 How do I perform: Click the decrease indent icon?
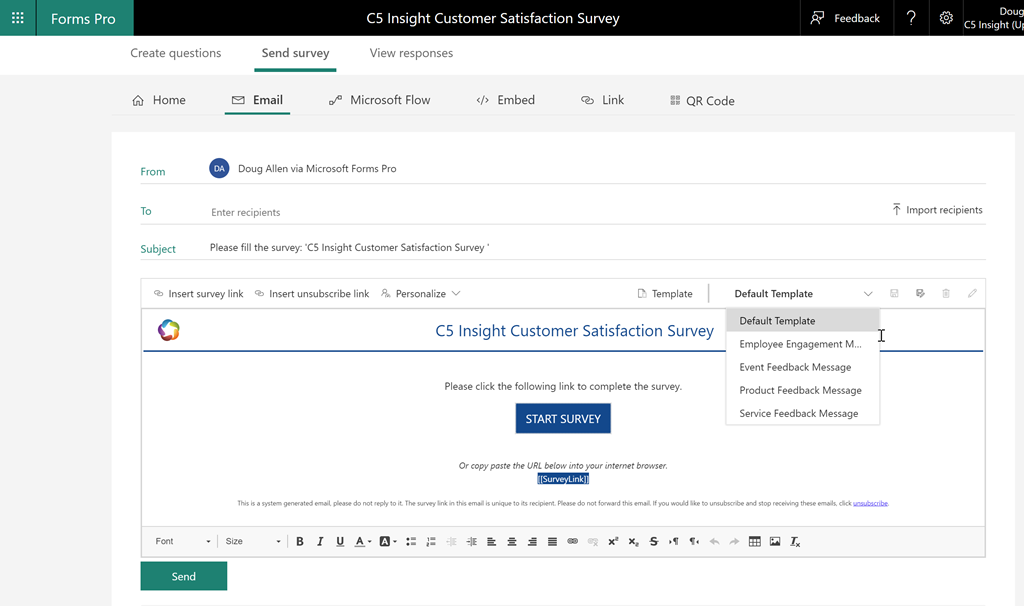pyautogui.click(x=451, y=541)
